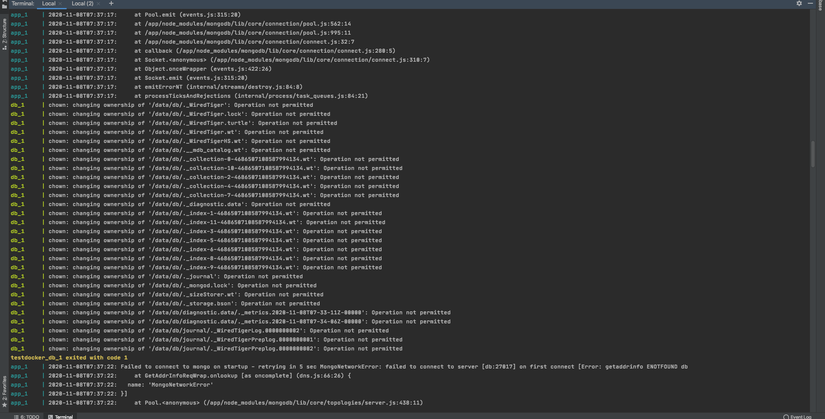825x419 pixels.
Task: Select the Terminal bottom tab
Action: (x=61, y=416)
